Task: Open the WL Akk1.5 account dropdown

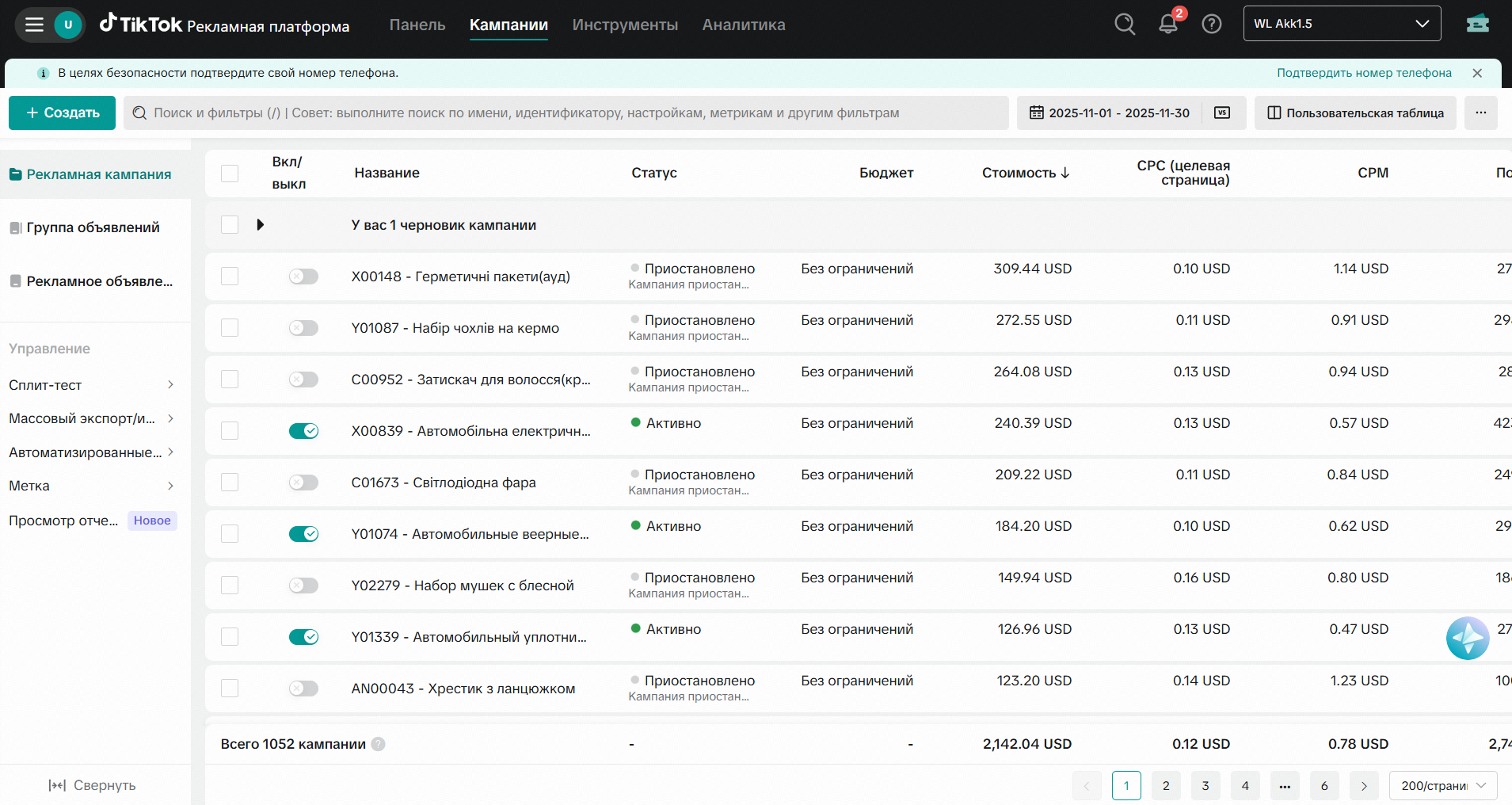Action: (1342, 24)
